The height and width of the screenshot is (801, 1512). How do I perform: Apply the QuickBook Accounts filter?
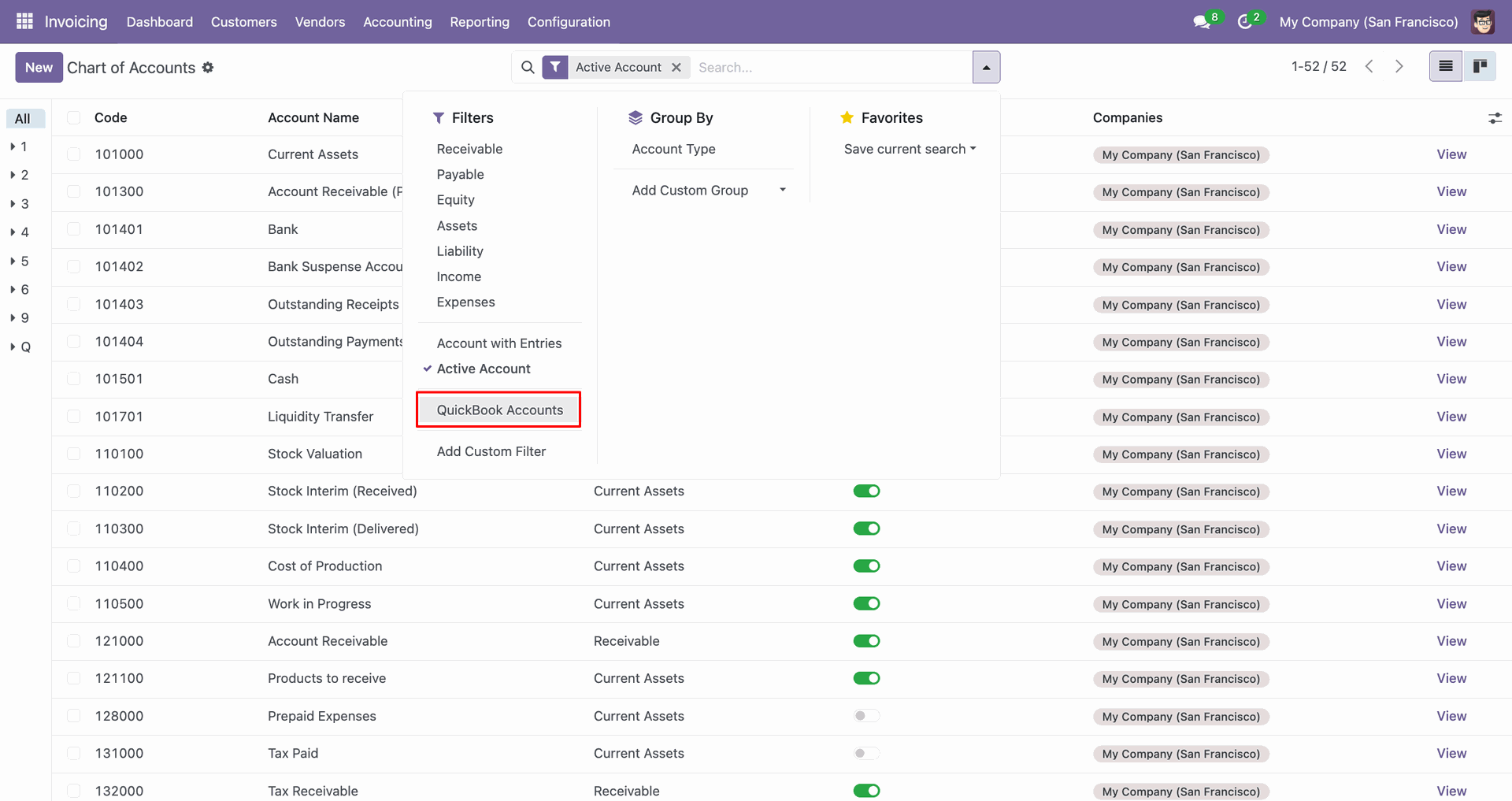coord(499,410)
